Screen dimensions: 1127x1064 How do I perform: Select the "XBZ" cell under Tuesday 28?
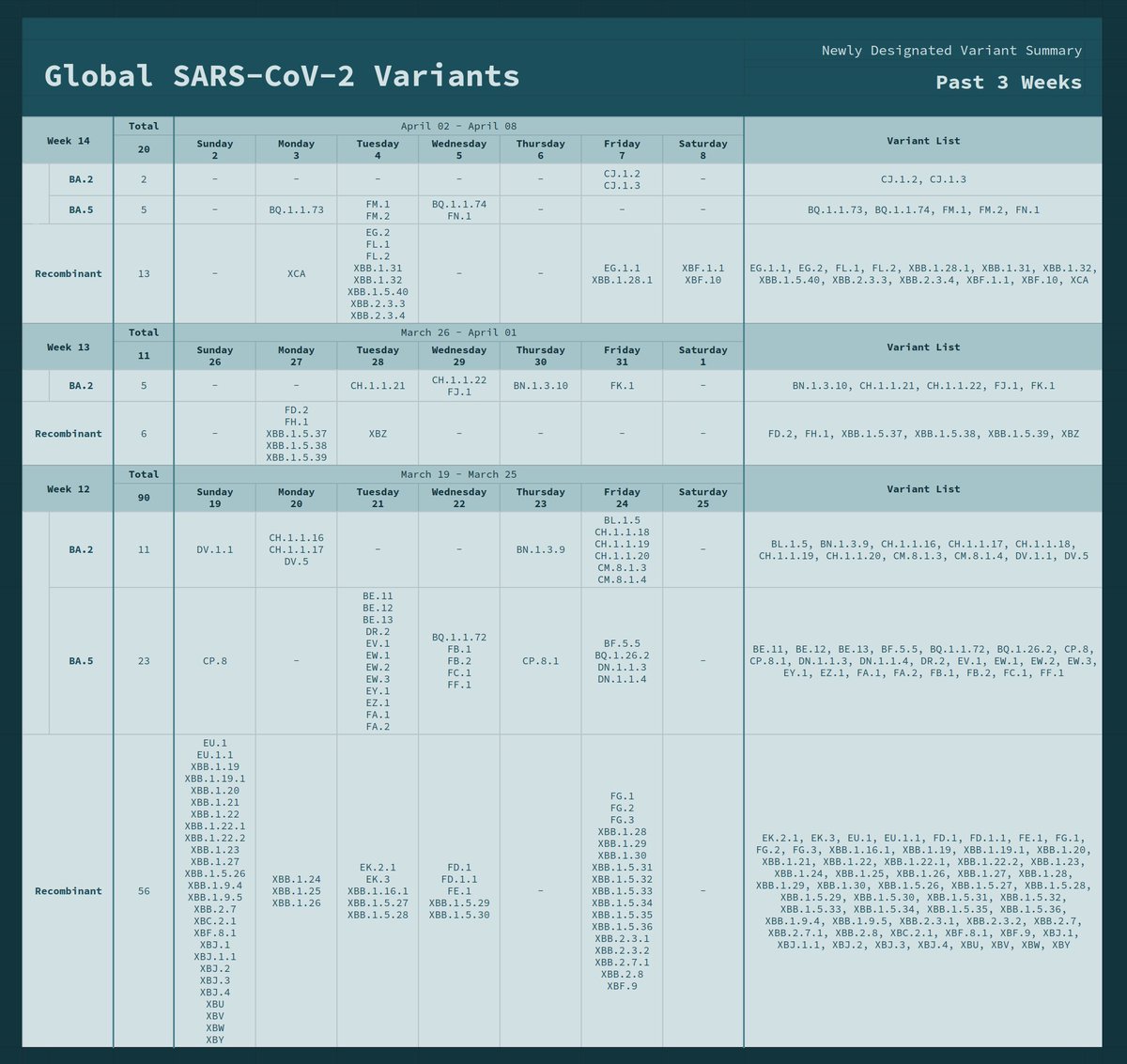[x=378, y=434]
